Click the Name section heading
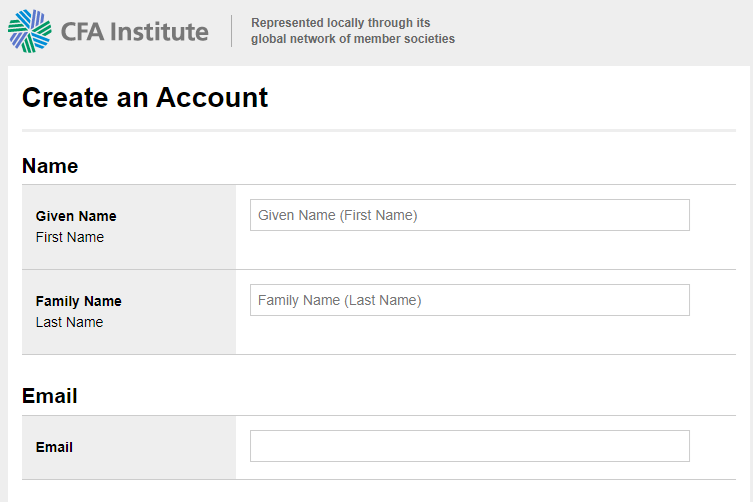Screen dimensions: 753x502 (50, 166)
